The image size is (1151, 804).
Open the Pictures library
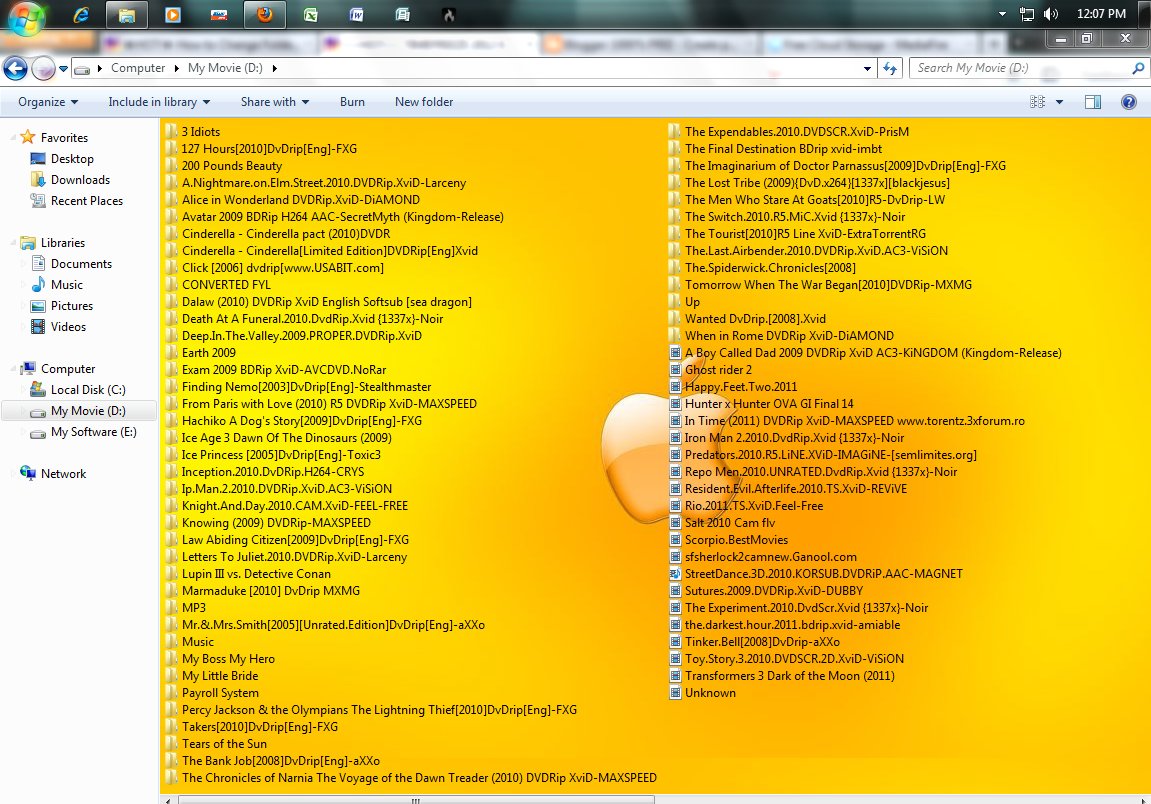71,305
